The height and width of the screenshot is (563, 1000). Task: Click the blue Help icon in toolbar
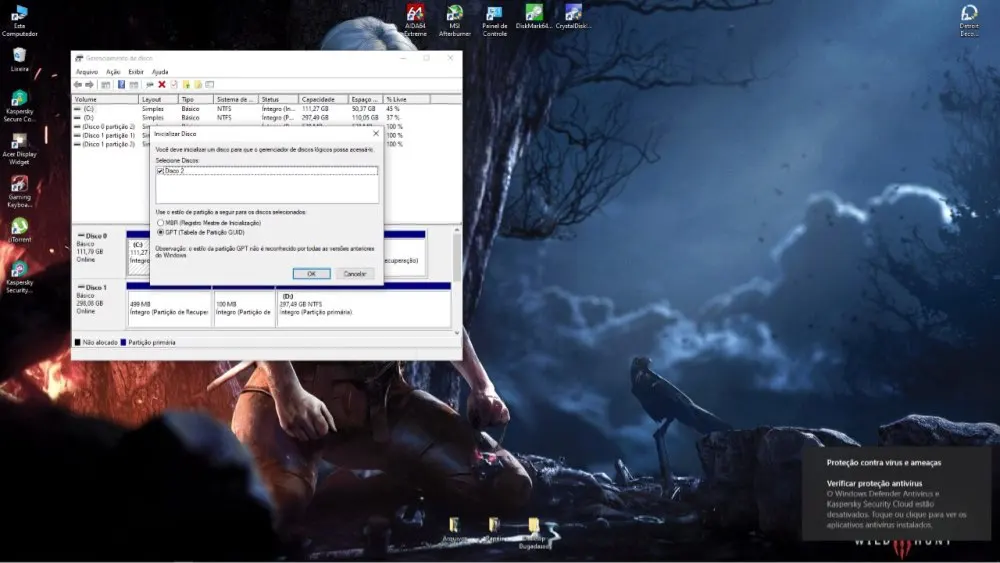(x=121, y=85)
